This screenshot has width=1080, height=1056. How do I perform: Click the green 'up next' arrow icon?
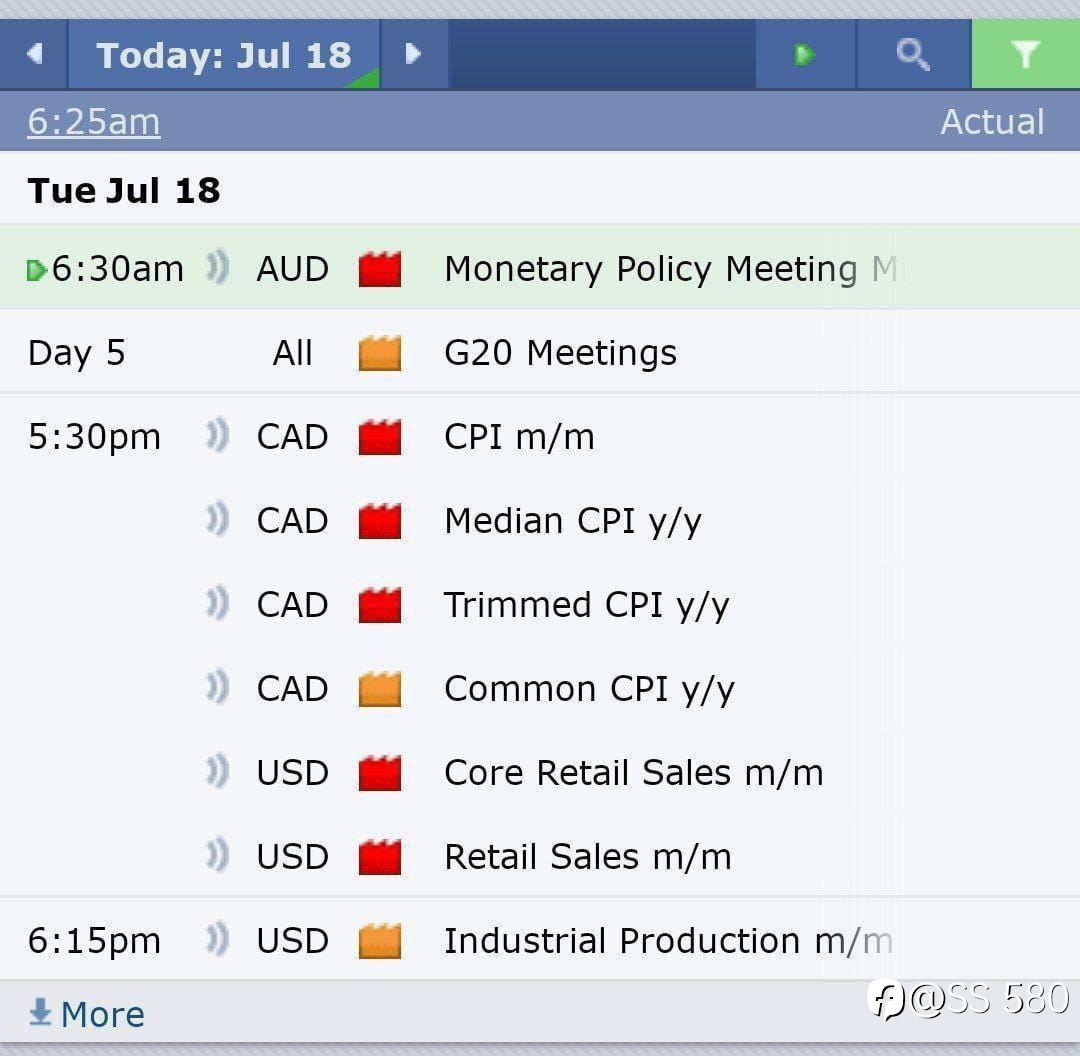click(804, 54)
